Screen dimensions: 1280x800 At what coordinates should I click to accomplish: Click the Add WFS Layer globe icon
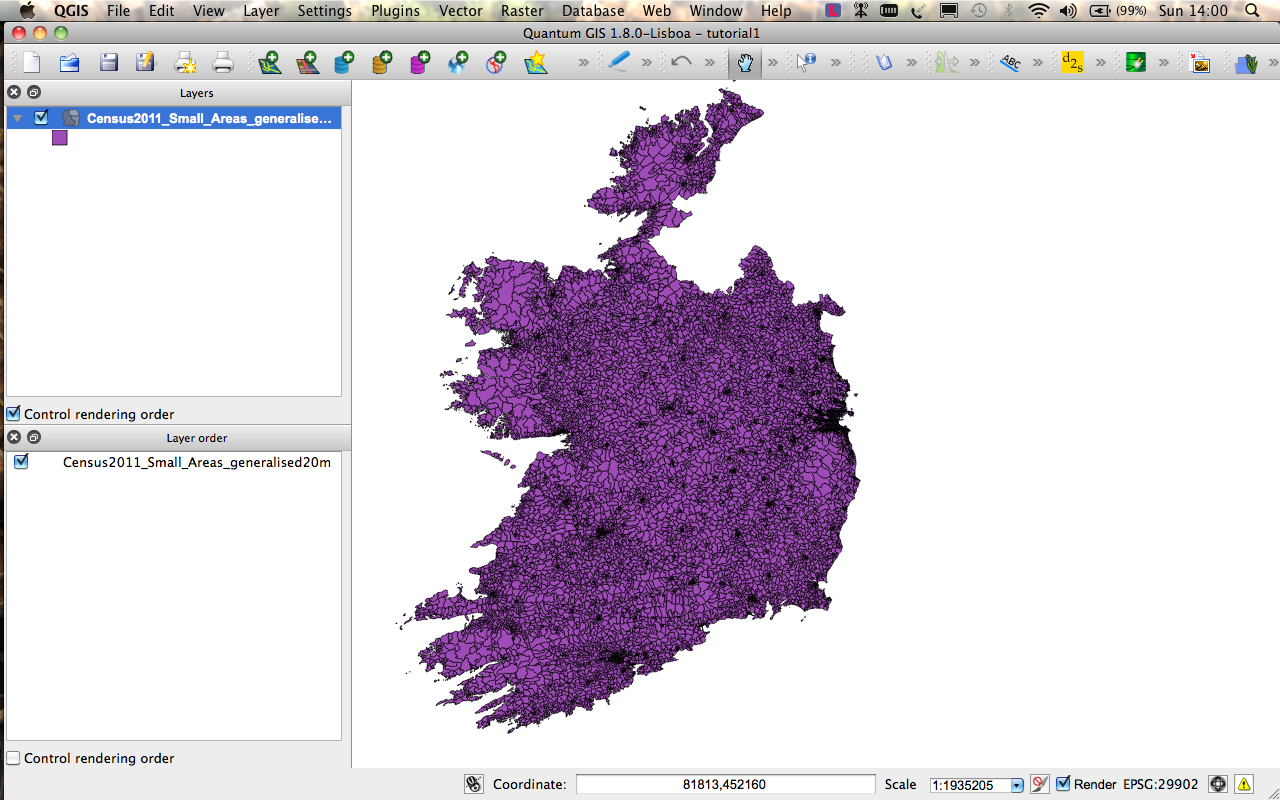[x=496, y=63]
